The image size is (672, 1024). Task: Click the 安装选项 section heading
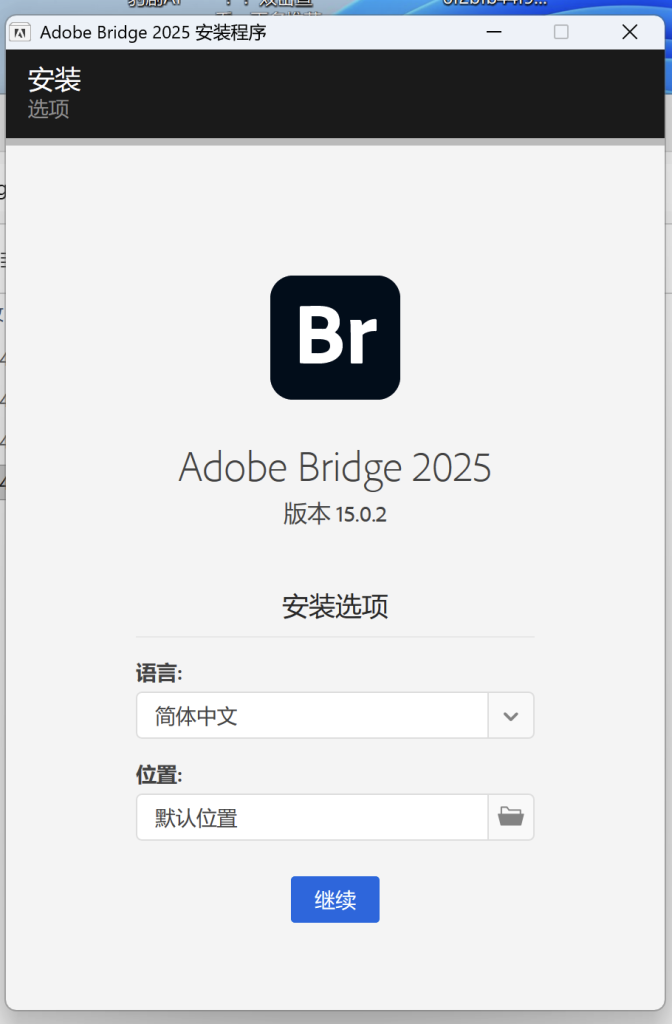335,606
